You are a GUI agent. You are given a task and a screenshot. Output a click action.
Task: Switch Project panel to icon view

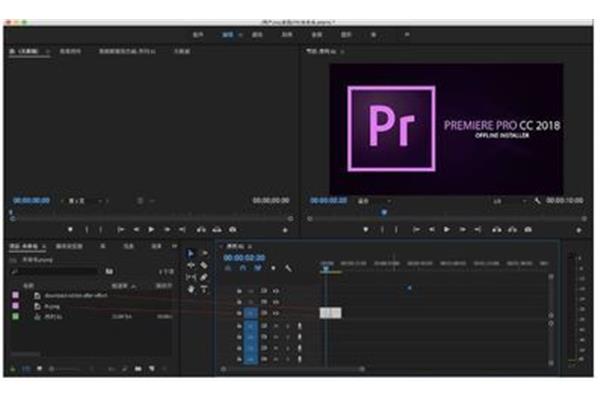point(39,369)
